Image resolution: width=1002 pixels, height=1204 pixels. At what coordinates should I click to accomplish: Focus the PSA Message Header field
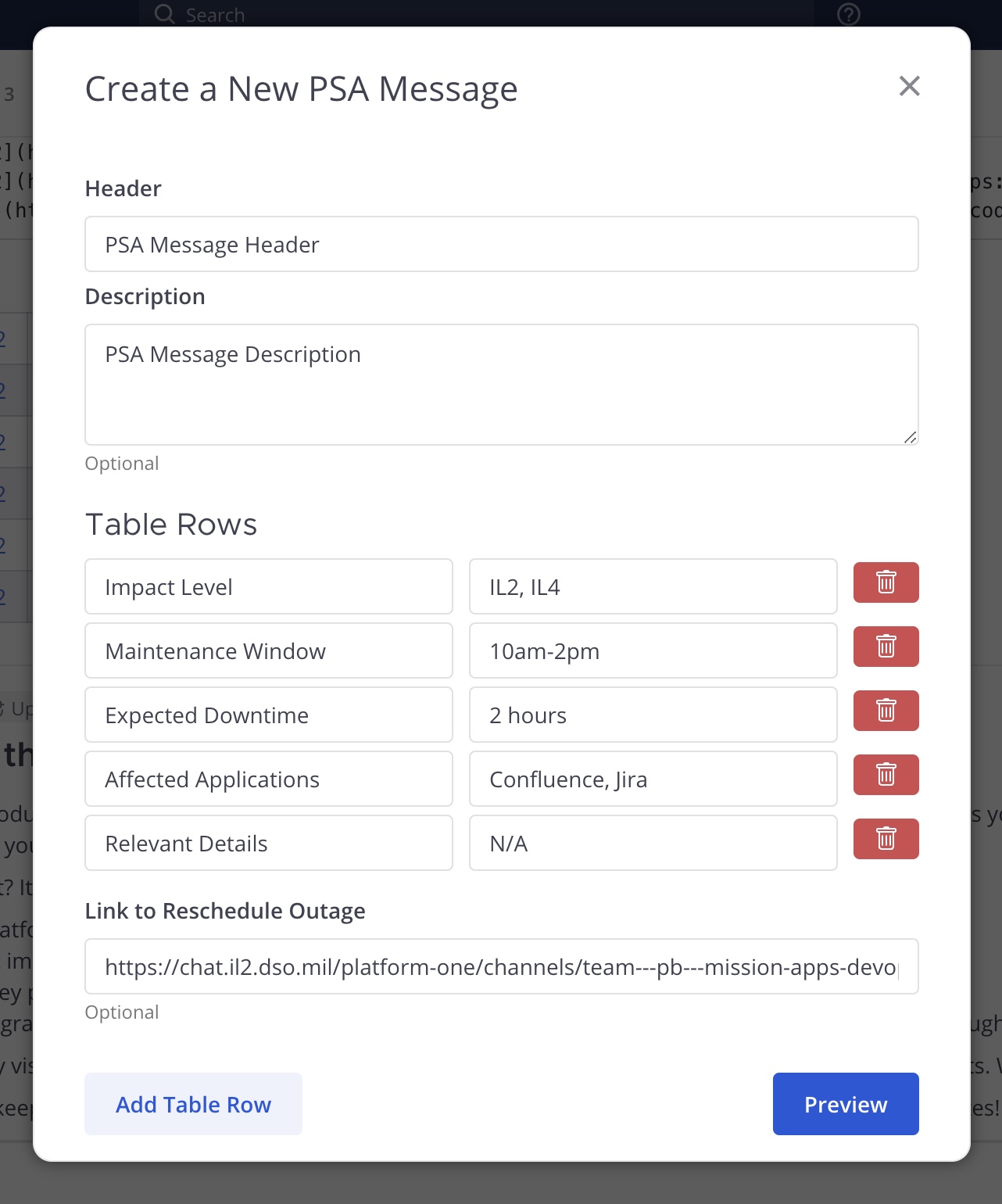click(501, 245)
